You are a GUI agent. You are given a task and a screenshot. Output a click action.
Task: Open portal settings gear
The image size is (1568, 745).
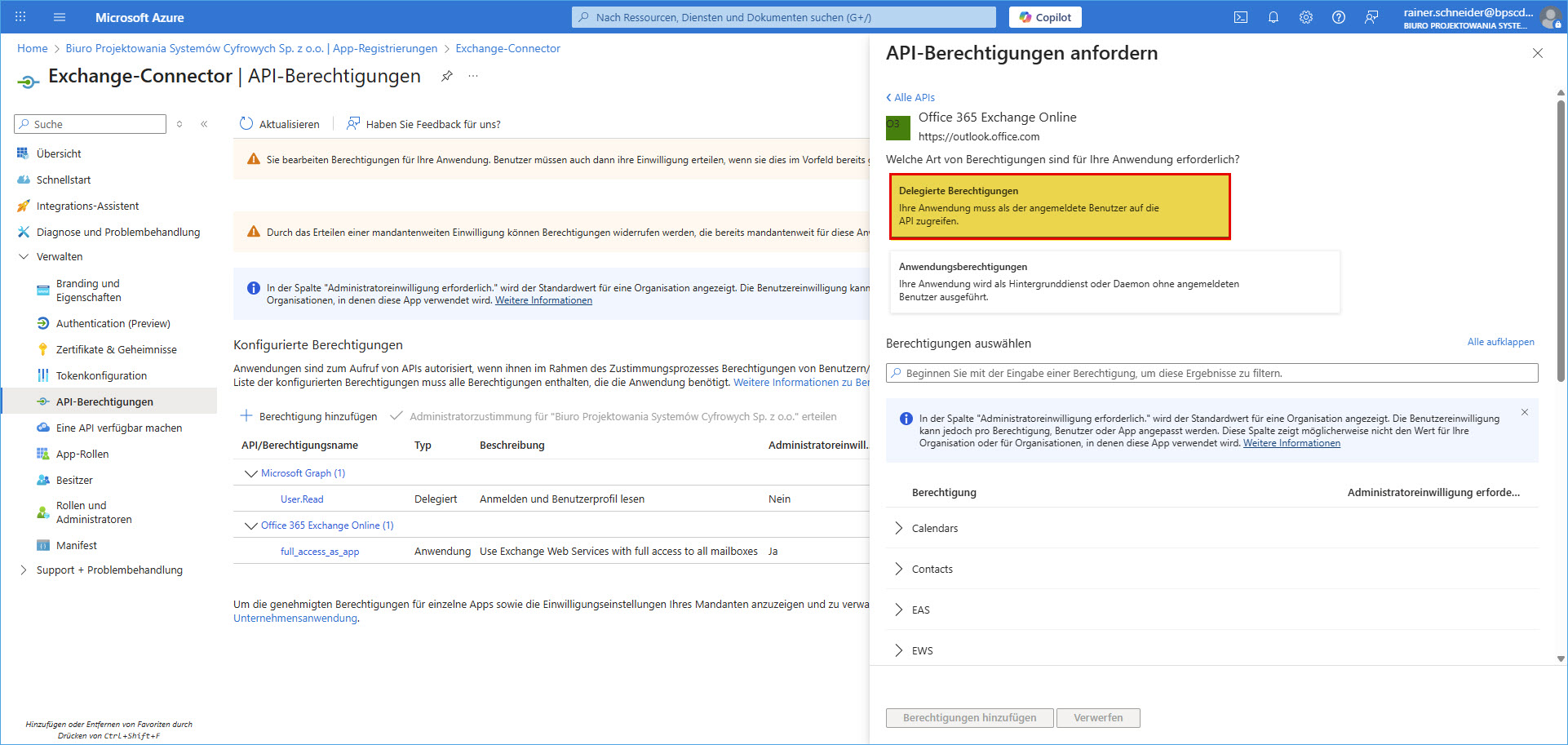1306,17
